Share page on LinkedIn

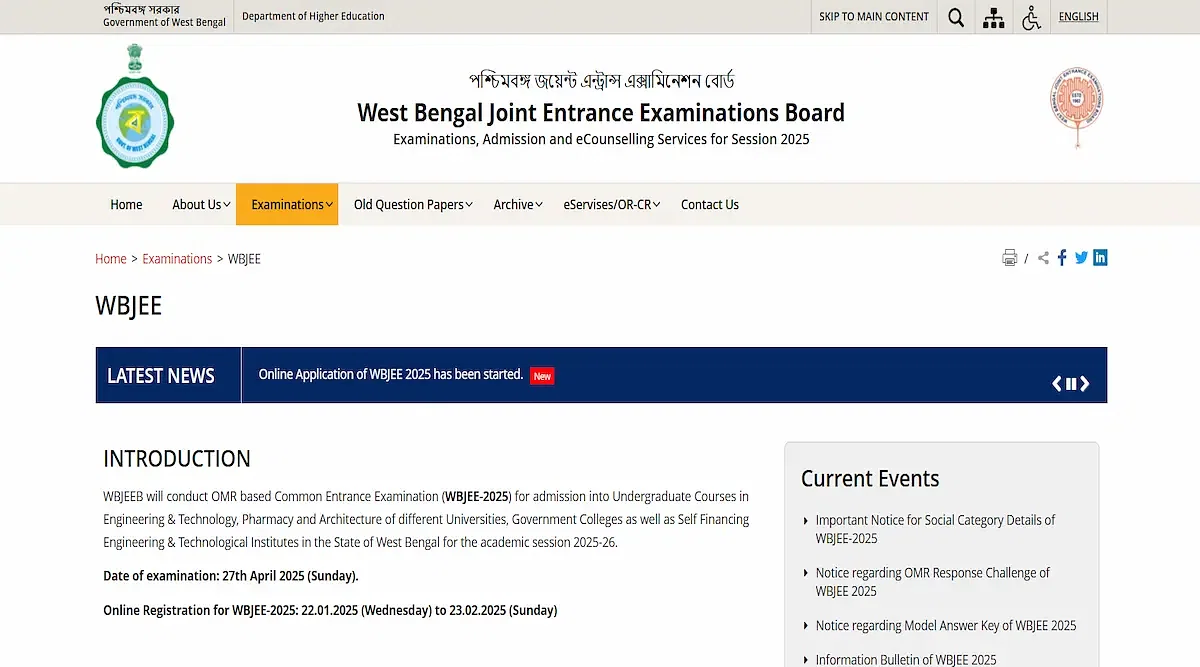pos(1100,258)
